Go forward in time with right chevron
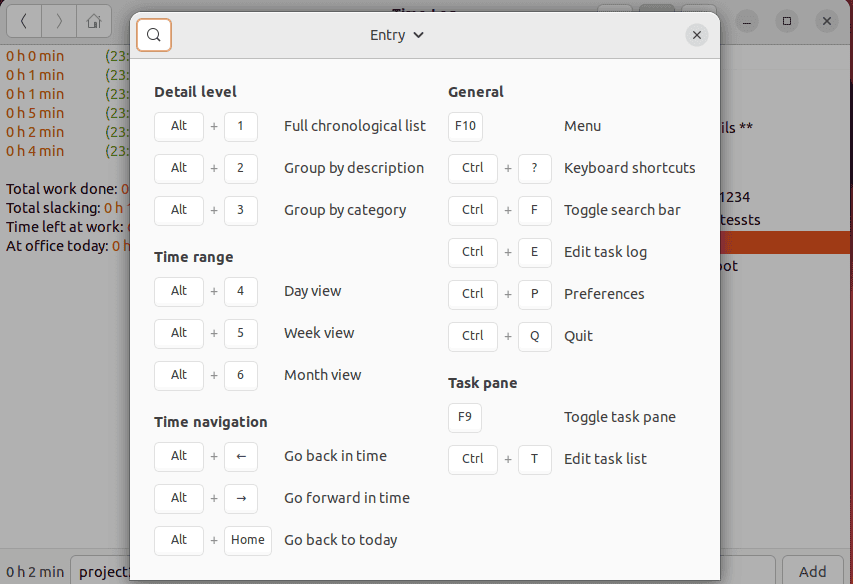853x584 pixels. 59,20
